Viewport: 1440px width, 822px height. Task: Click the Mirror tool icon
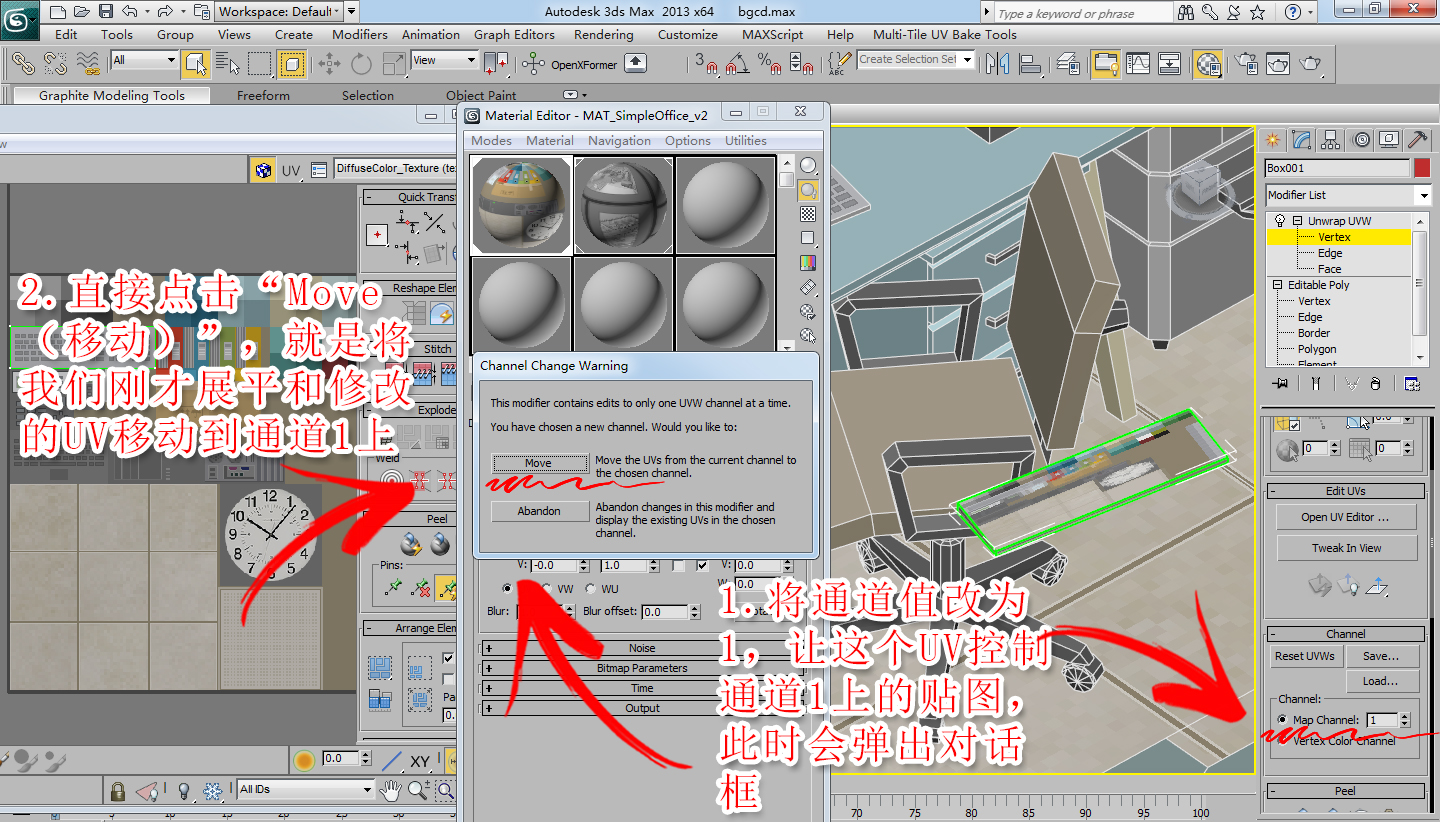click(997, 64)
